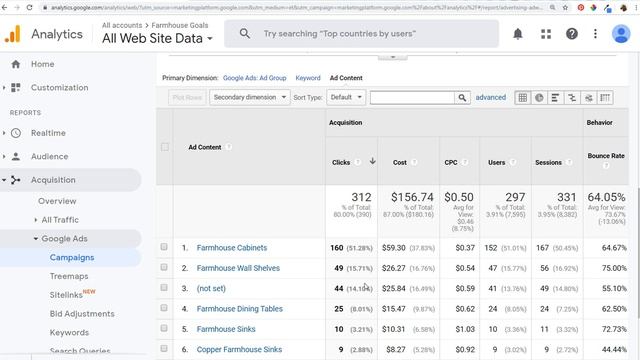Collapse the Google Ads submenu
Image resolution: width=640 pixels, height=360 pixels.
pos(36,239)
